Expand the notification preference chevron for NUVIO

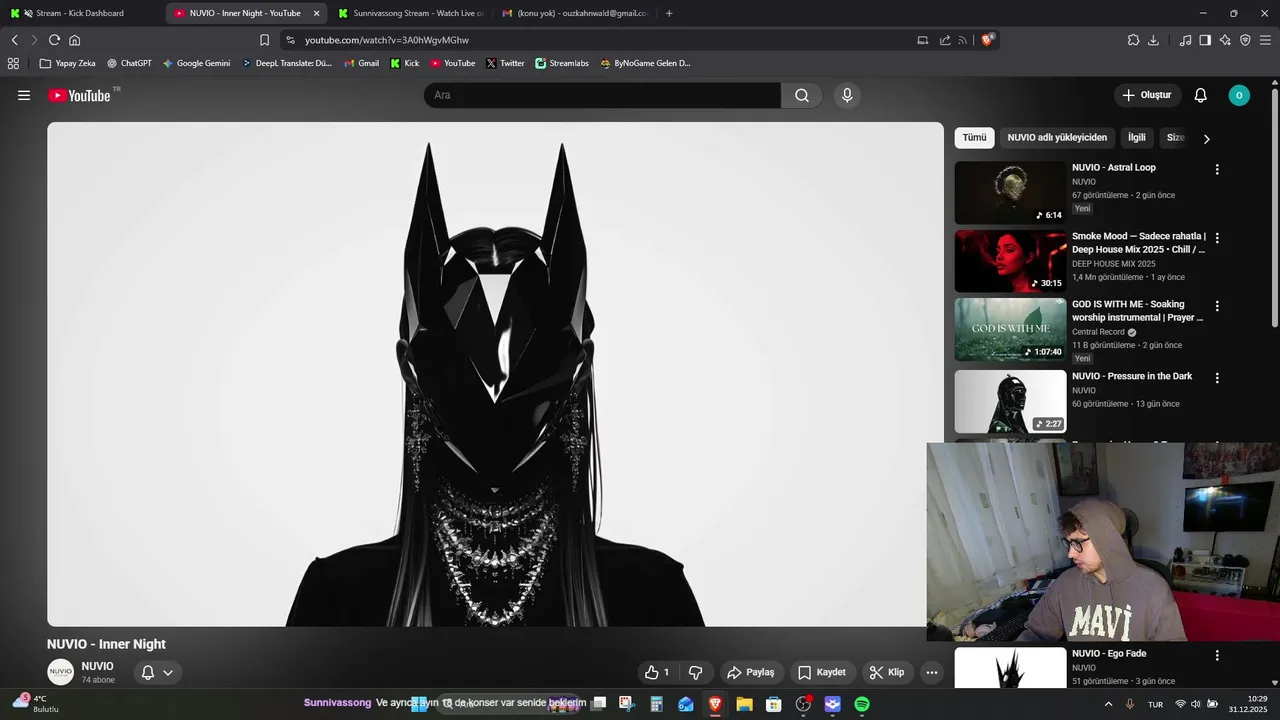[168, 672]
